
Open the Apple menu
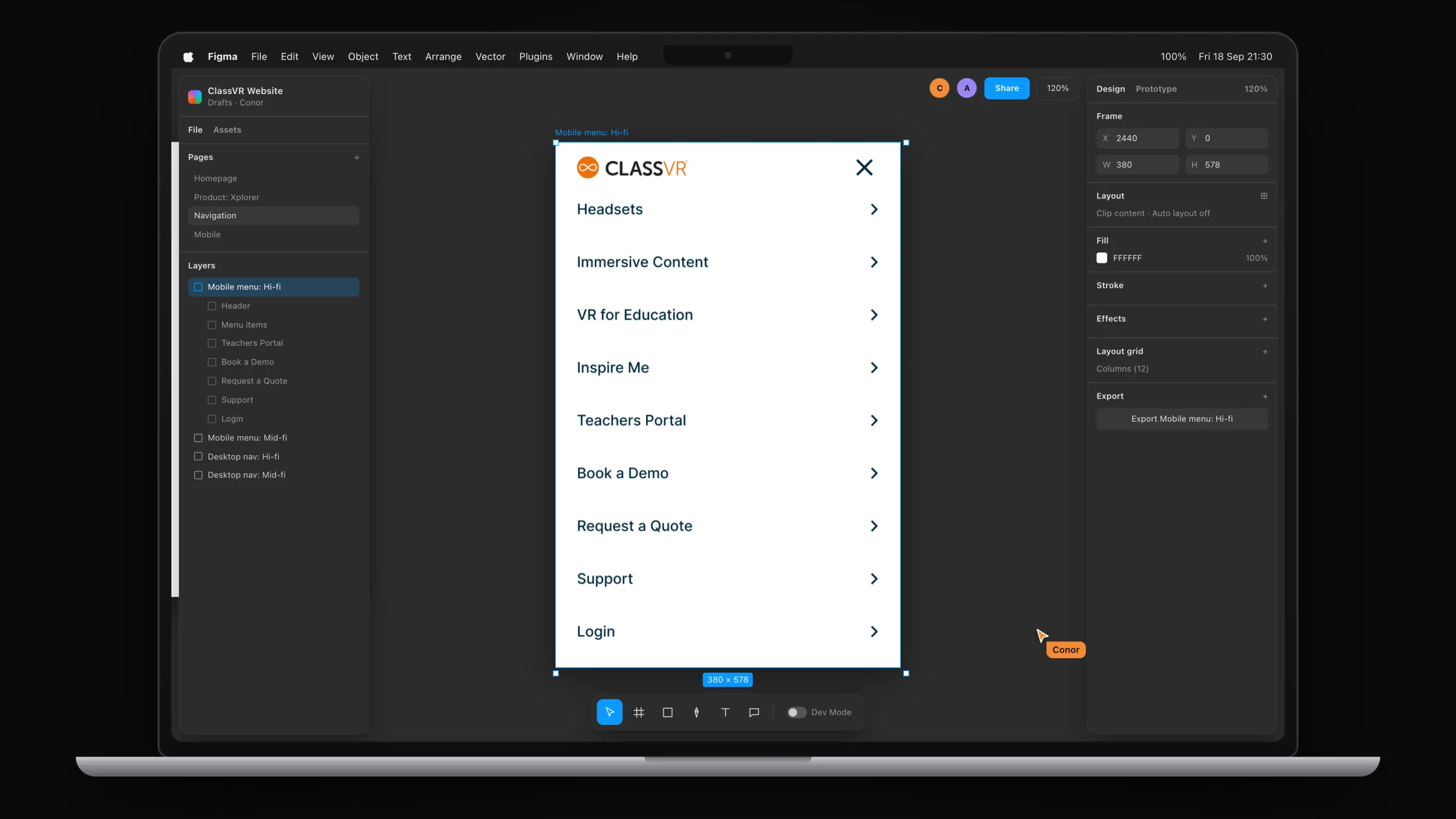click(189, 56)
